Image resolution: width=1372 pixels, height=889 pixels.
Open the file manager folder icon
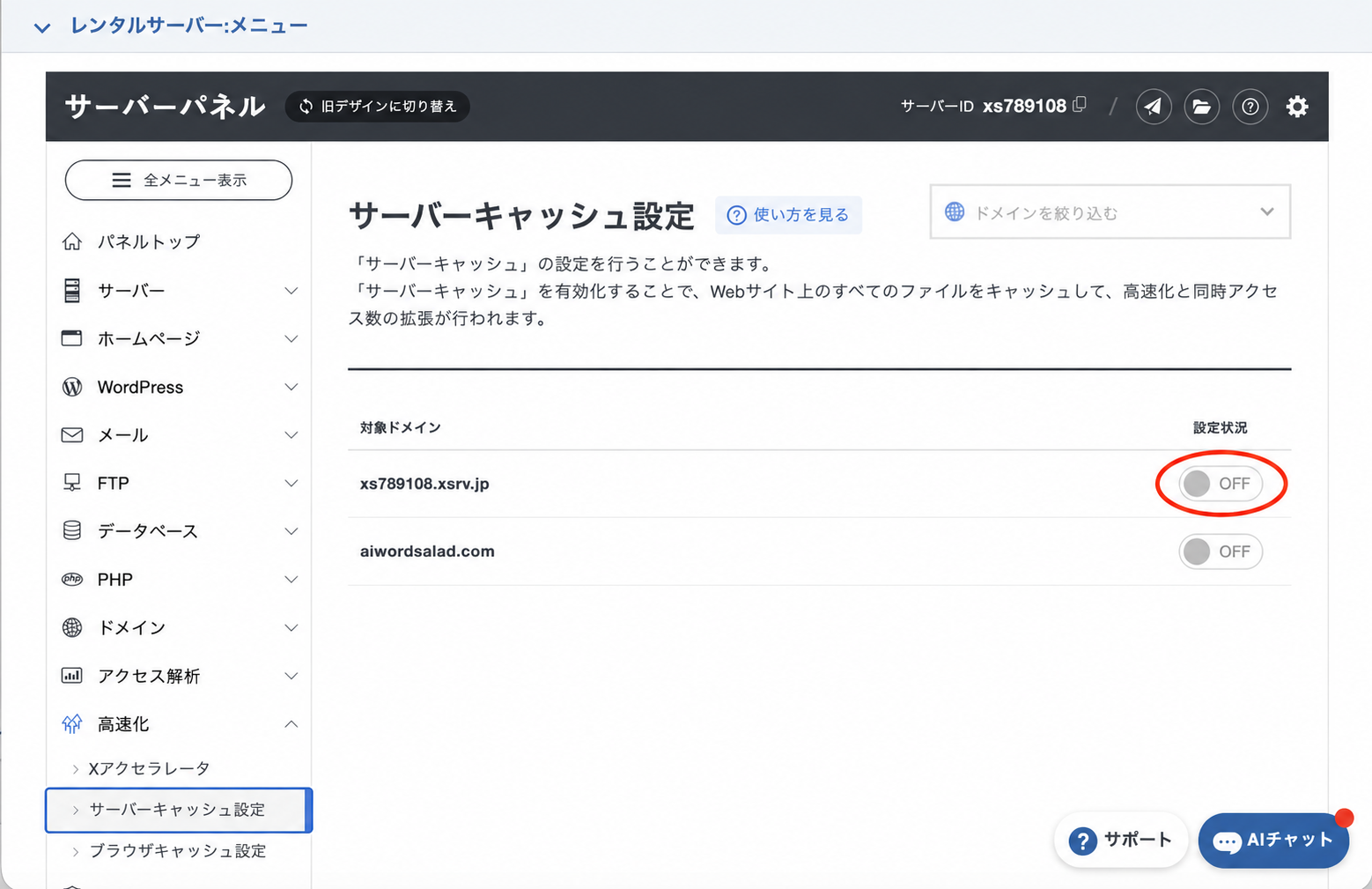(x=1201, y=107)
